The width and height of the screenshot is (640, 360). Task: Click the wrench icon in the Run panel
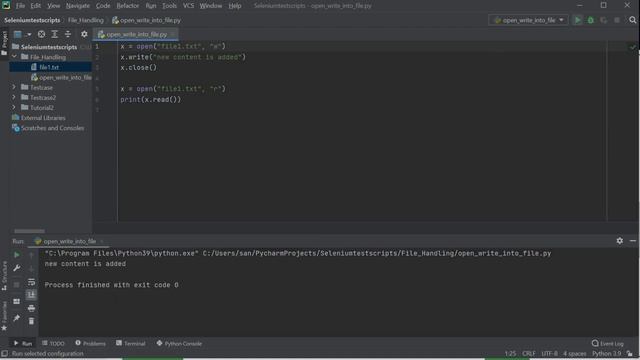tap(17, 268)
